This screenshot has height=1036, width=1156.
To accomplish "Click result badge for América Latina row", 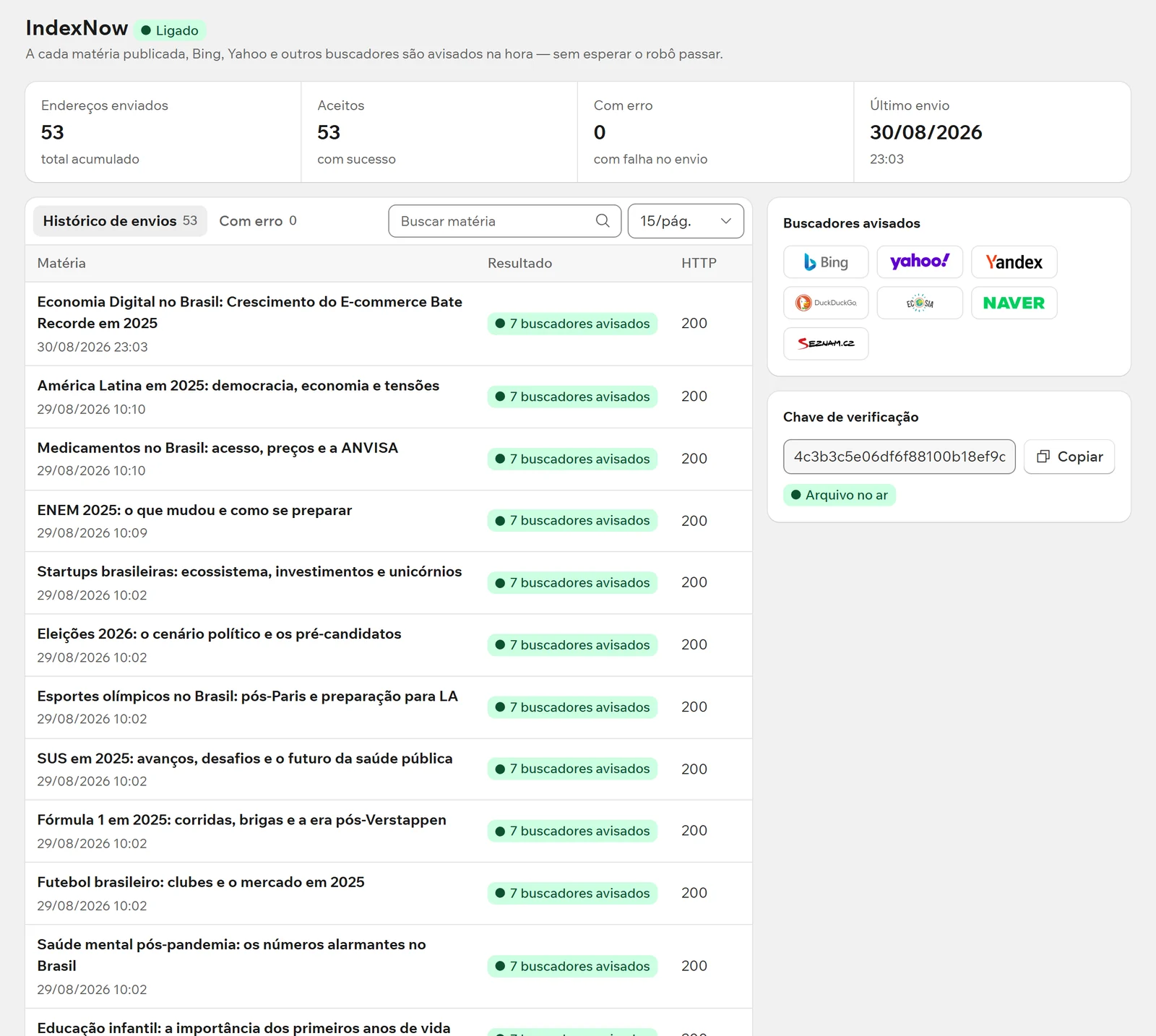I will (572, 397).
